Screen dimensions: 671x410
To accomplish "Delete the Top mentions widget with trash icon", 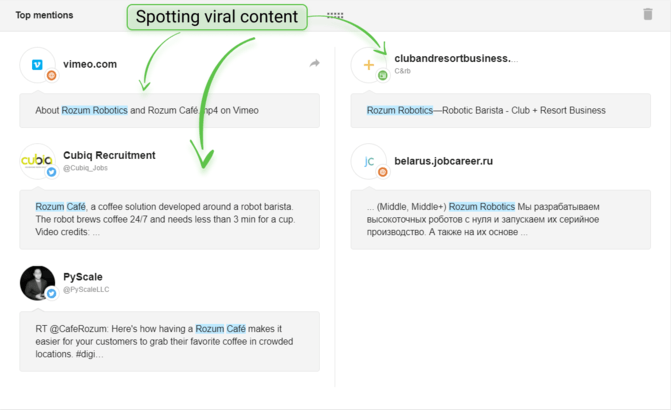I will 648,14.
